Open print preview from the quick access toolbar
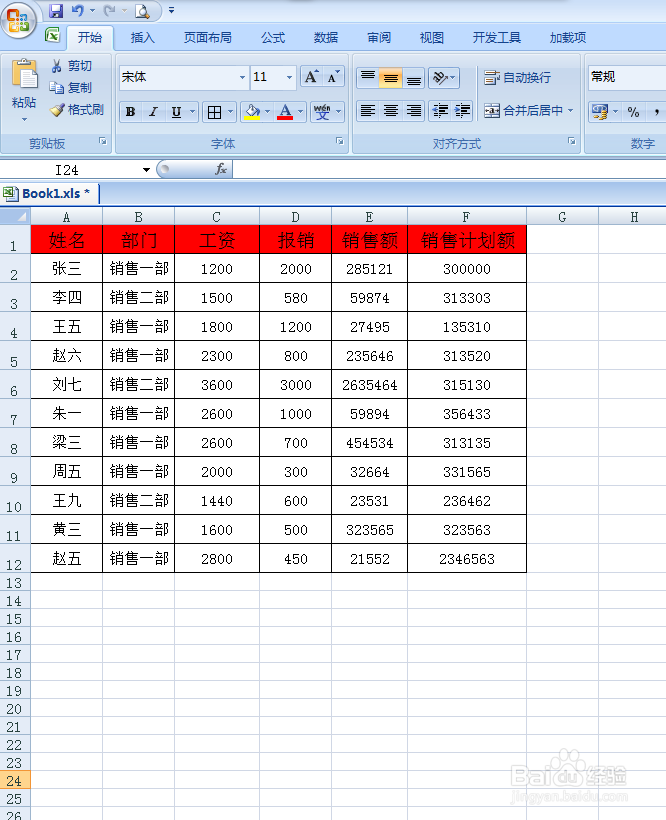The height and width of the screenshot is (820, 666). tap(142, 10)
